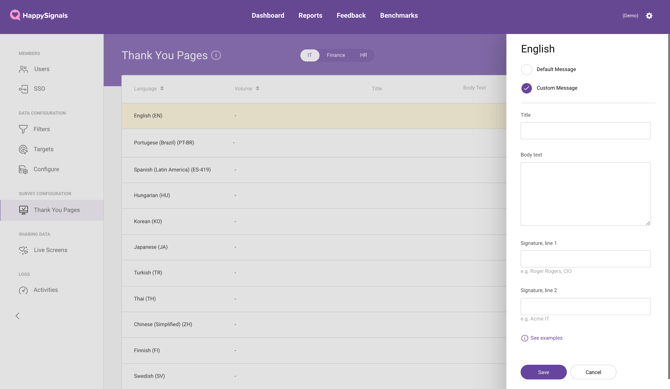This screenshot has height=389, width=670.
Task: Click the Save button
Action: point(544,372)
